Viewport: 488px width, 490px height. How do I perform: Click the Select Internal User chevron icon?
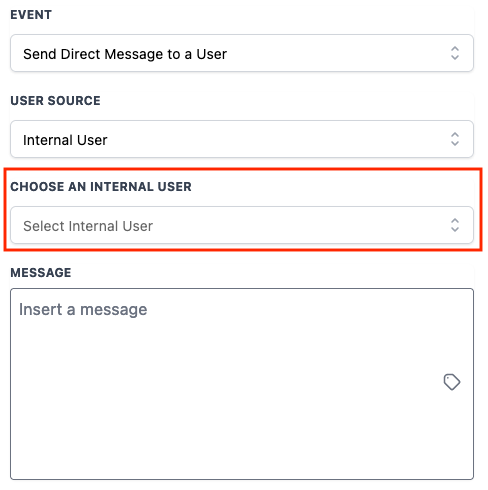click(x=455, y=225)
